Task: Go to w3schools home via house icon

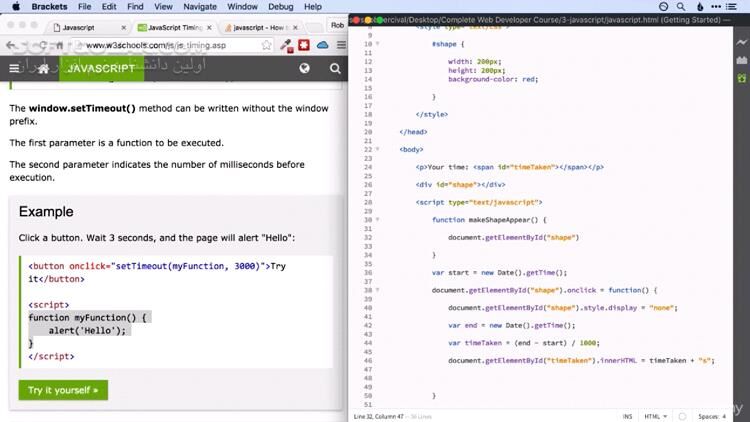Action: point(42,68)
